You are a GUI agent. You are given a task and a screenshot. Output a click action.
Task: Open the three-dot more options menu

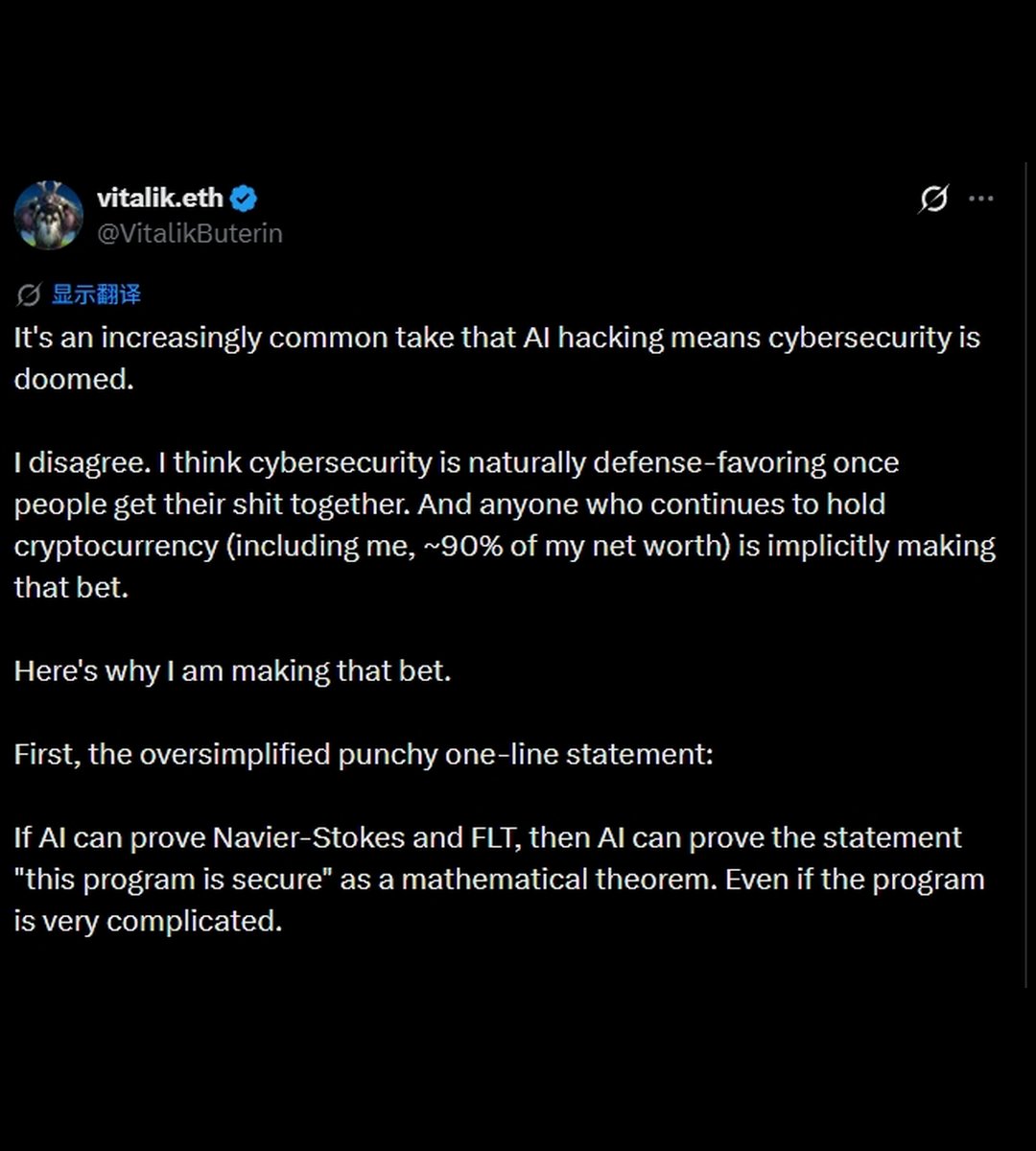click(981, 199)
